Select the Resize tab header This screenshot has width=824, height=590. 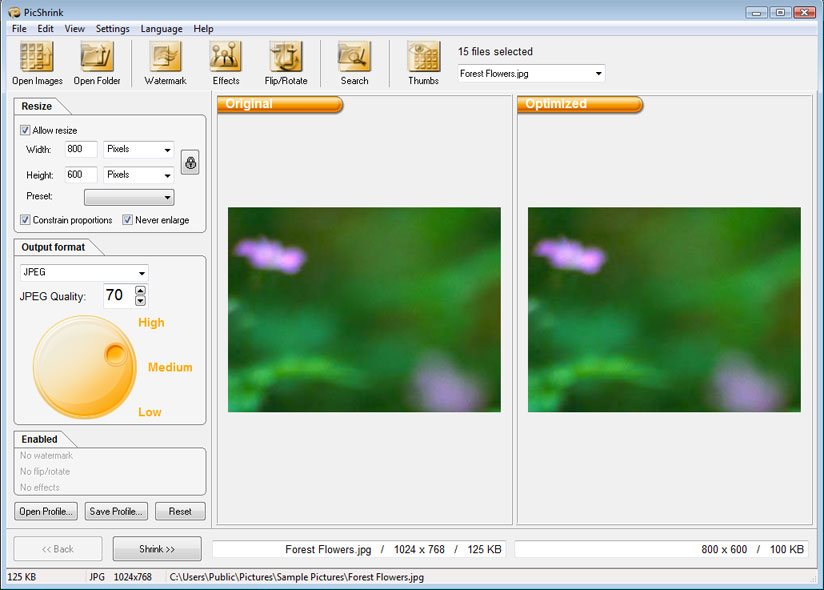pyautogui.click(x=37, y=106)
